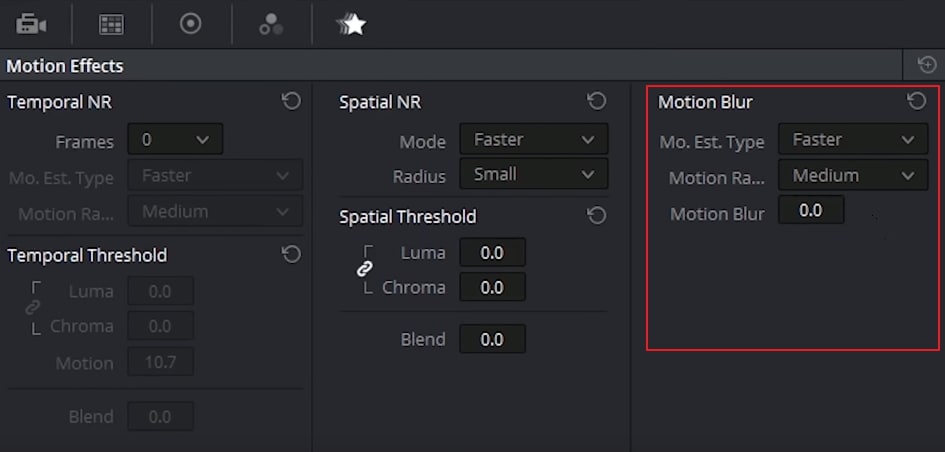
Task: Toggle Spatial Threshold Luma Chroma link
Action: (x=365, y=270)
